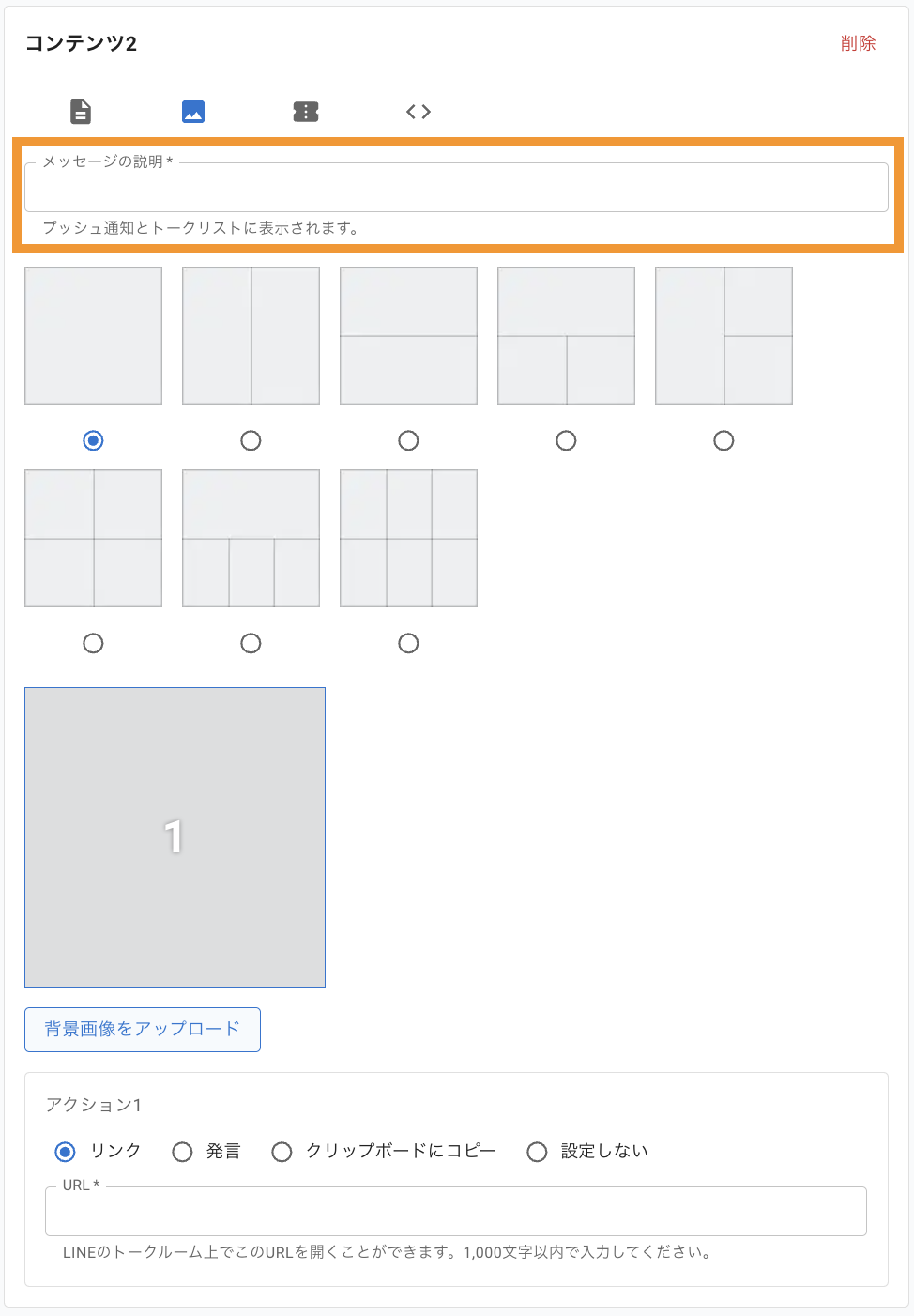Screen dimensions: 914x1316
Task: Select the vertical two-column layout icon
Action: [x=251, y=335]
